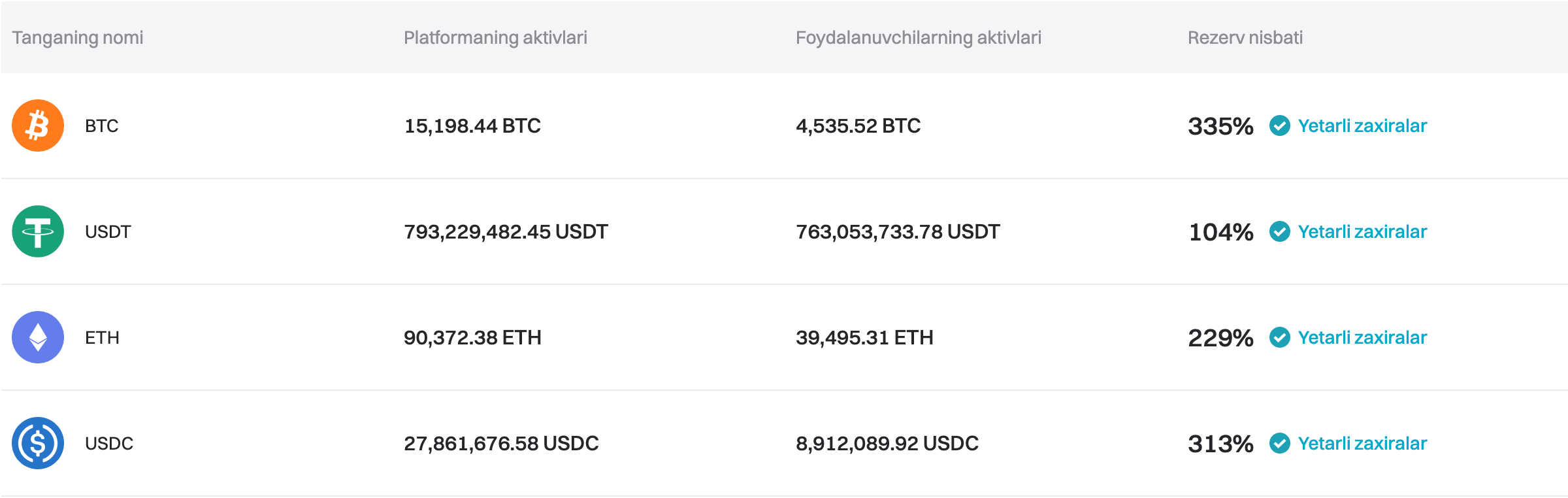The image size is (1568, 498).
Task: Select the USDT coin name label
Action: click(x=108, y=231)
